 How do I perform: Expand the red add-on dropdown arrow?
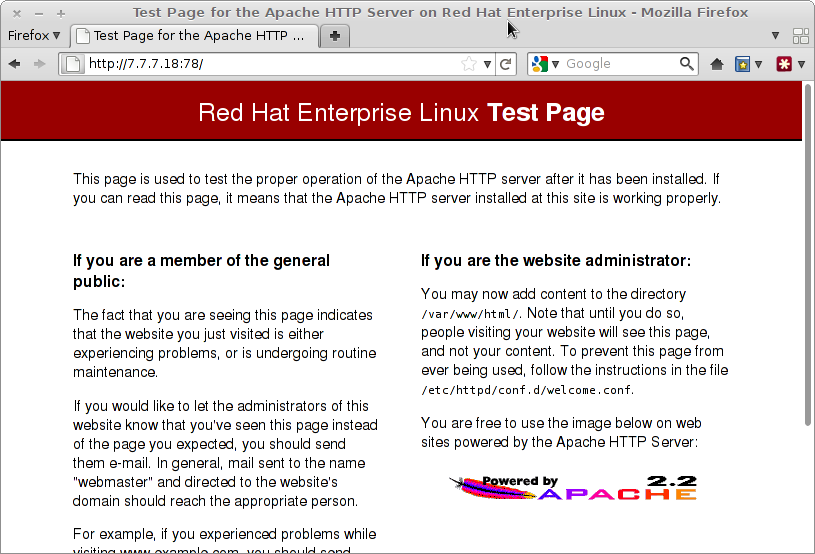click(x=801, y=64)
